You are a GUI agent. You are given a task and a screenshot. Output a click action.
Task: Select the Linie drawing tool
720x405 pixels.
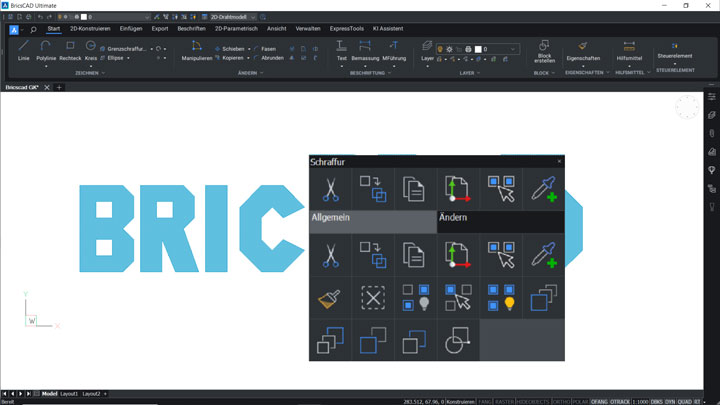(x=23, y=51)
